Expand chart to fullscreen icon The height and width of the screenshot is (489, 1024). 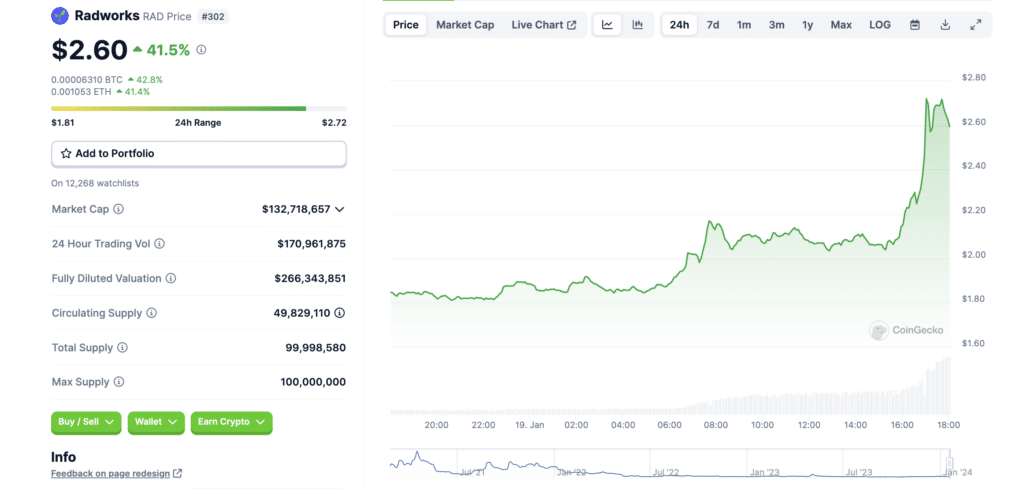[976, 25]
